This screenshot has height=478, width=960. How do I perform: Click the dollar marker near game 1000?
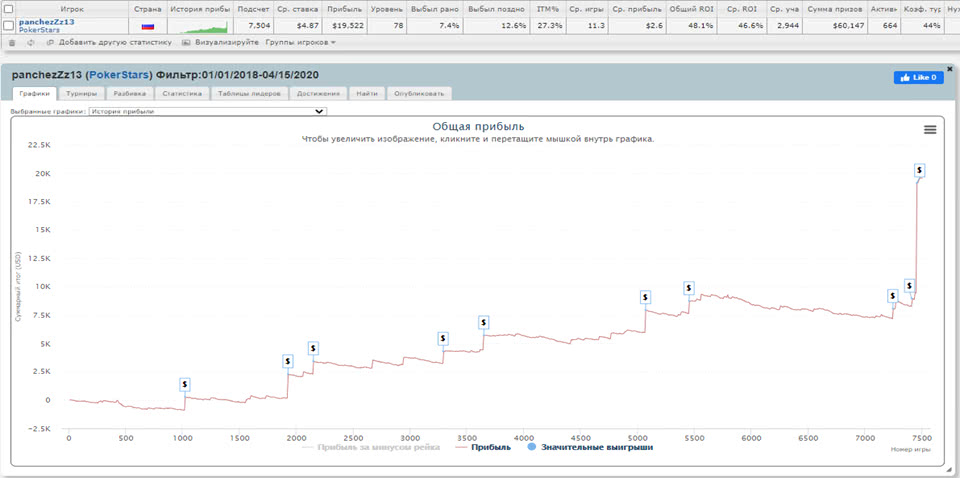pyautogui.click(x=185, y=384)
